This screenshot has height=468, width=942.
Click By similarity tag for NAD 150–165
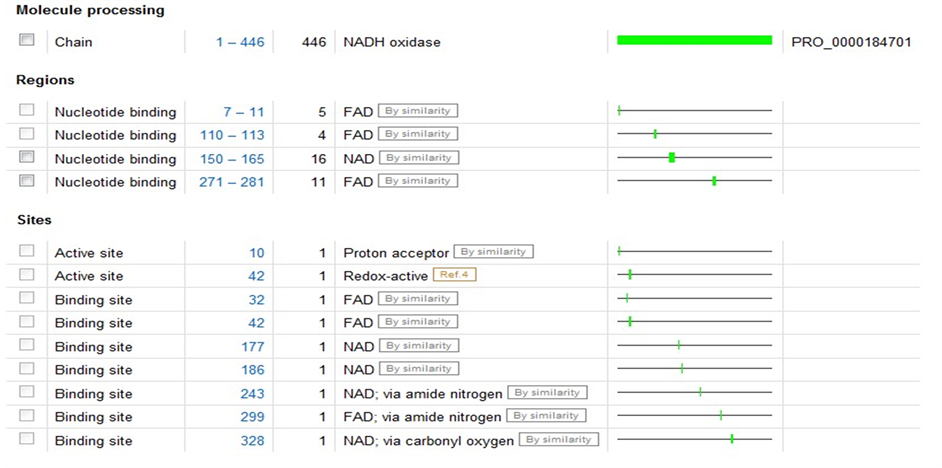pyautogui.click(x=417, y=158)
